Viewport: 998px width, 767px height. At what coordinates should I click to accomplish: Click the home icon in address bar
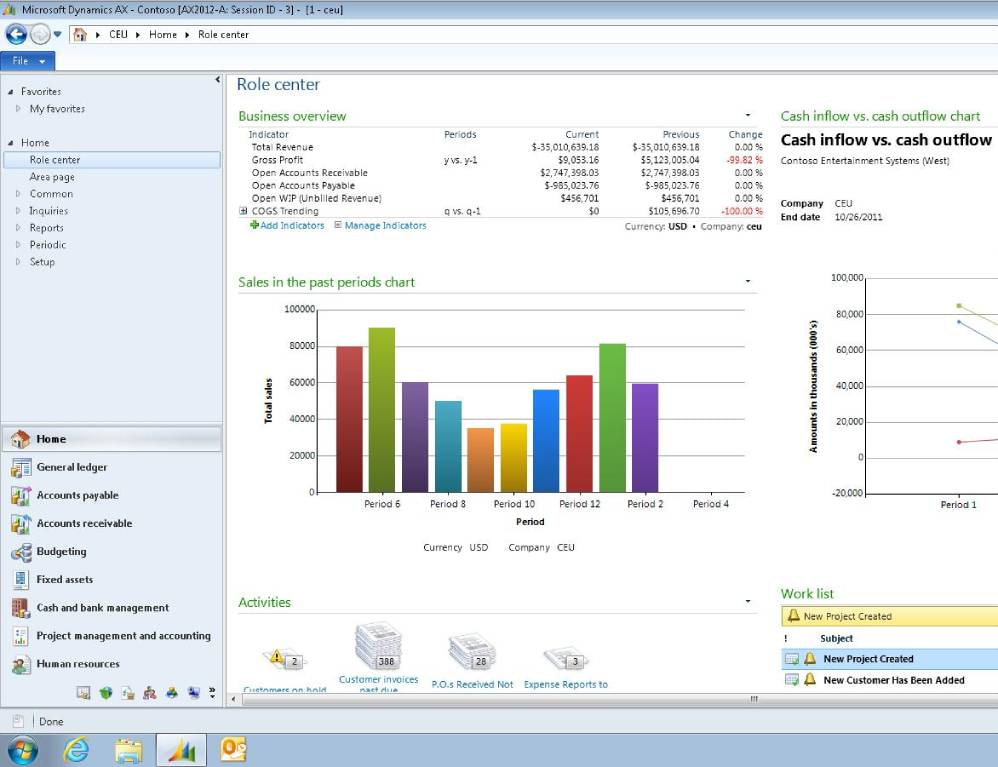[x=80, y=34]
